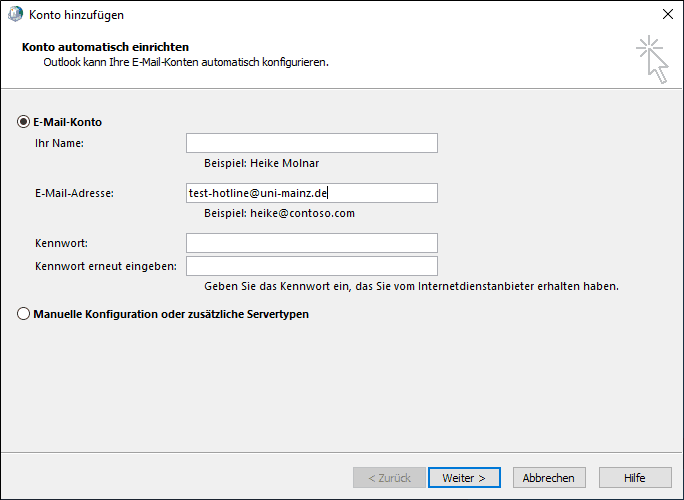Click the Kennwort erneut eingeben field
The image size is (684, 500).
tap(311, 266)
